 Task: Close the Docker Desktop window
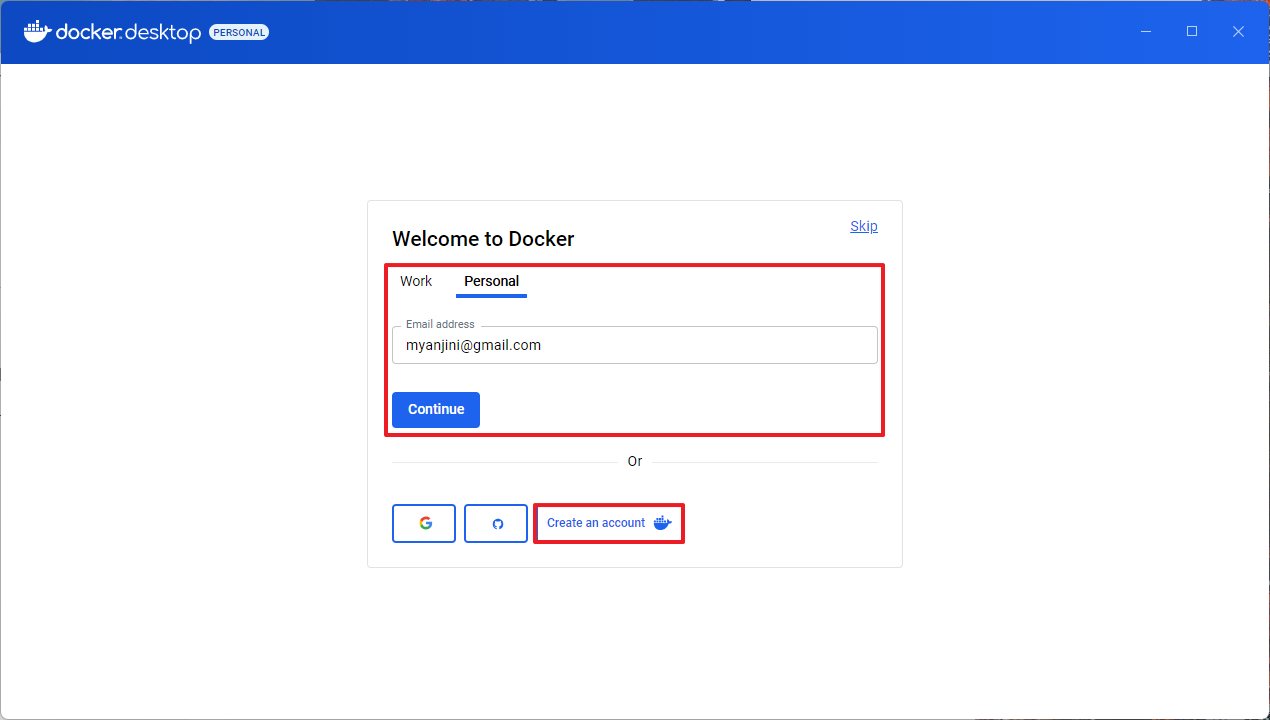pos(1238,32)
